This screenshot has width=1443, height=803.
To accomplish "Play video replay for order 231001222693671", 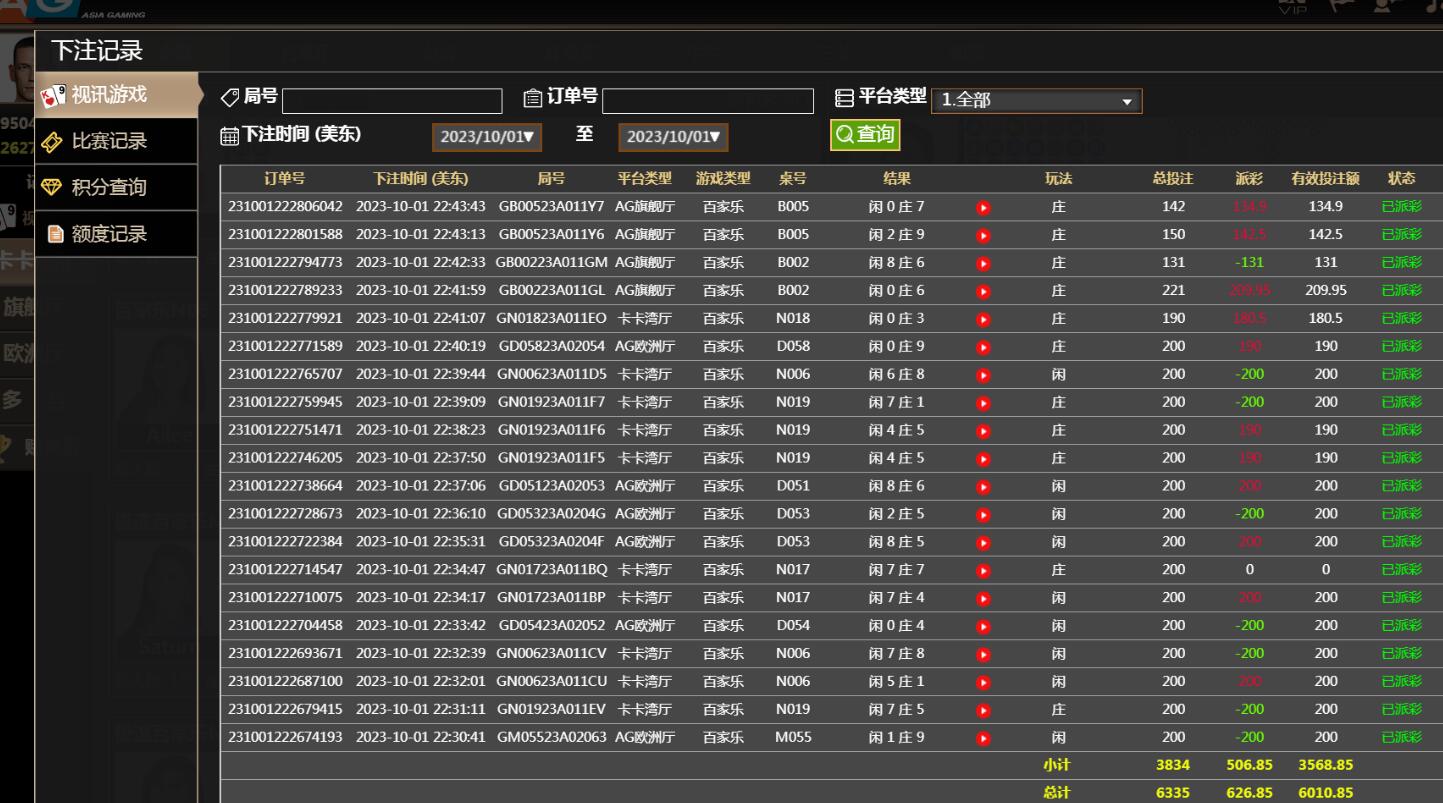I will click(983, 655).
